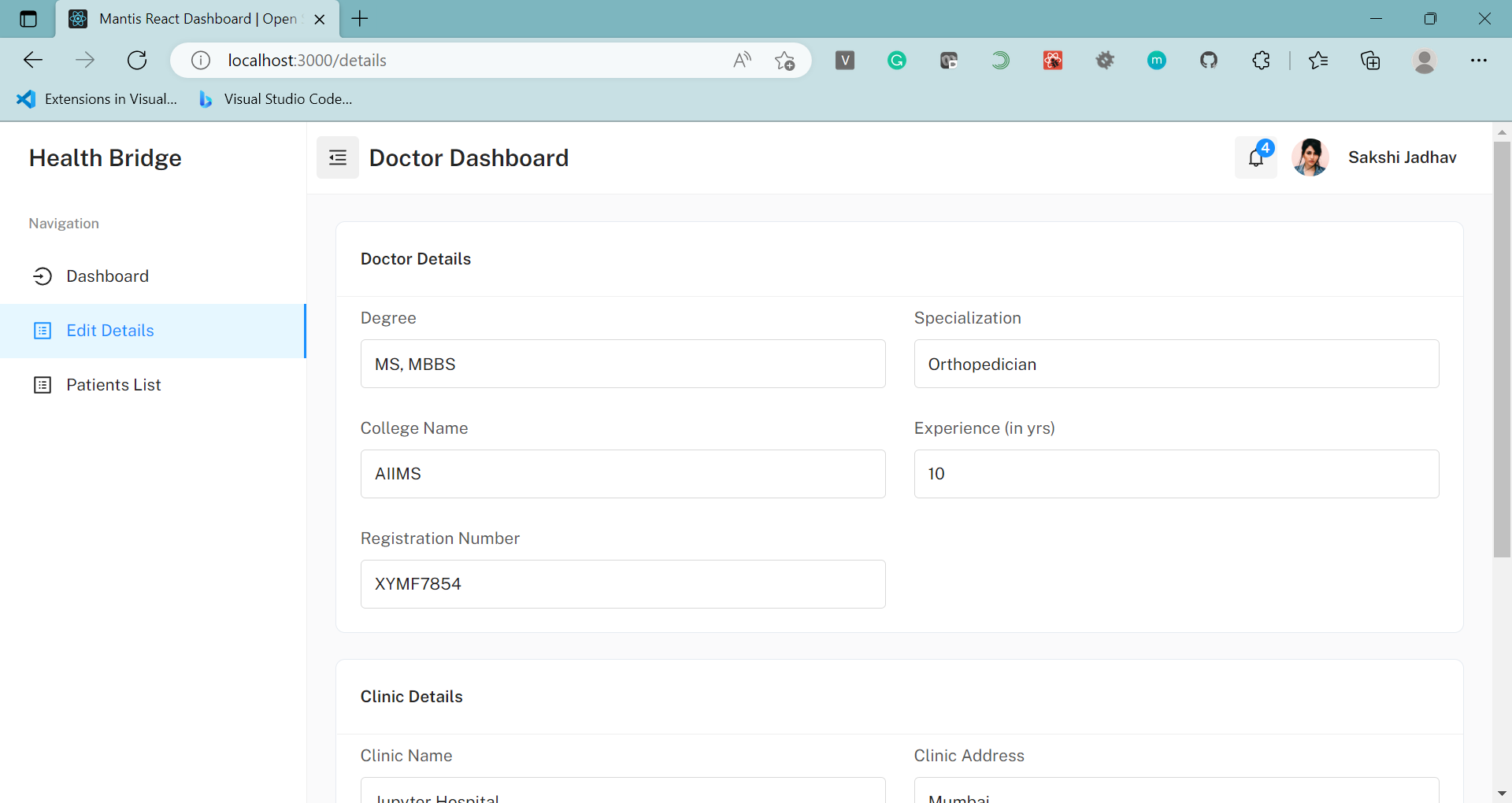
Task: Open the browser Extensions puzzle icon
Action: pyautogui.click(x=1261, y=60)
